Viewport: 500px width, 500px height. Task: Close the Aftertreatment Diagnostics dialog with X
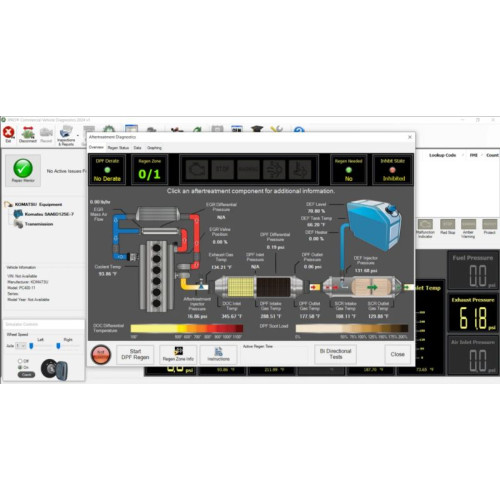410,137
